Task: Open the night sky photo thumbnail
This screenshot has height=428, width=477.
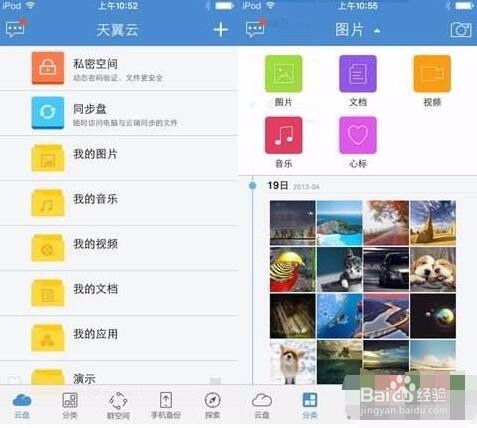Action: click(x=293, y=223)
